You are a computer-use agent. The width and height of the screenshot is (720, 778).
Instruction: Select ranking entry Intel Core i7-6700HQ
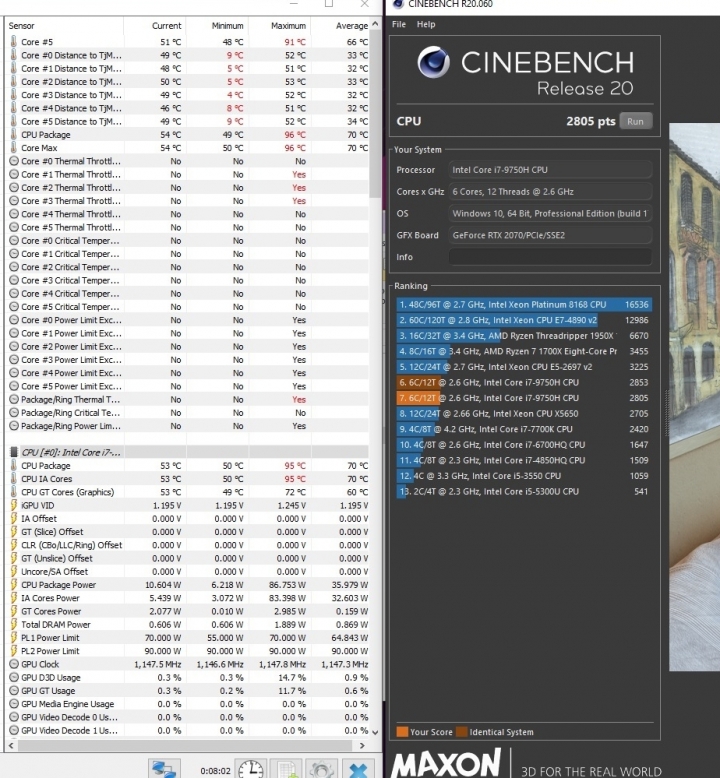(524, 445)
